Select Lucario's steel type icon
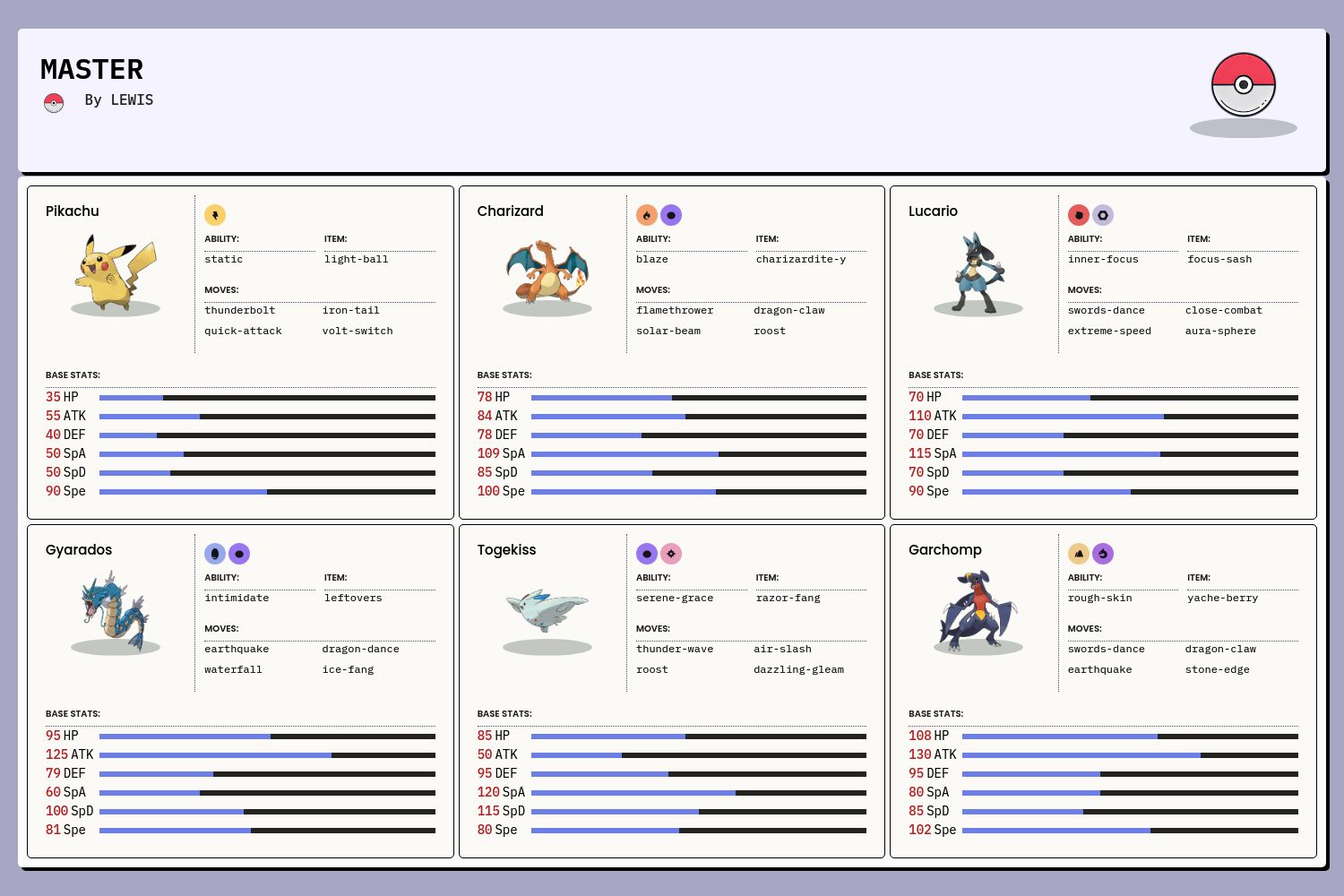The width and height of the screenshot is (1344, 896). point(1103,215)
